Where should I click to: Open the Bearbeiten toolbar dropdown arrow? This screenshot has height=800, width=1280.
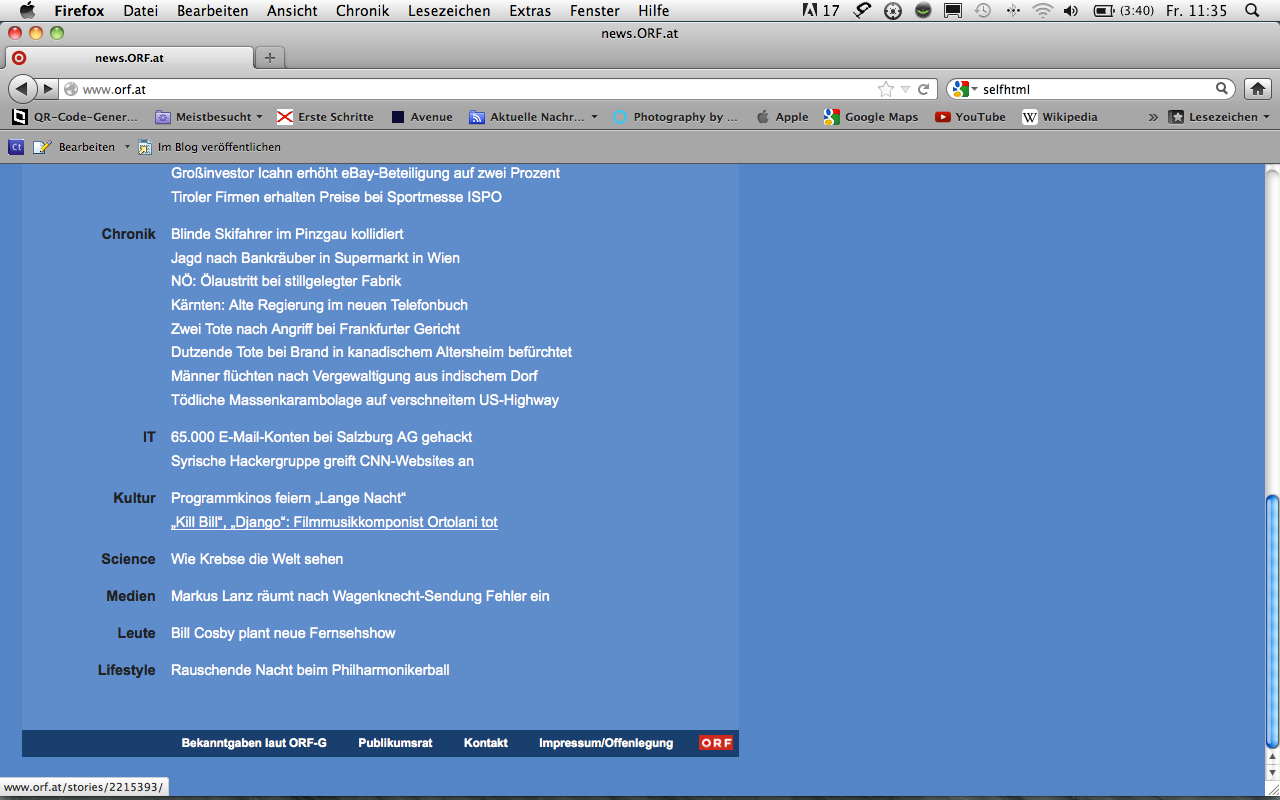coord(127,147)
